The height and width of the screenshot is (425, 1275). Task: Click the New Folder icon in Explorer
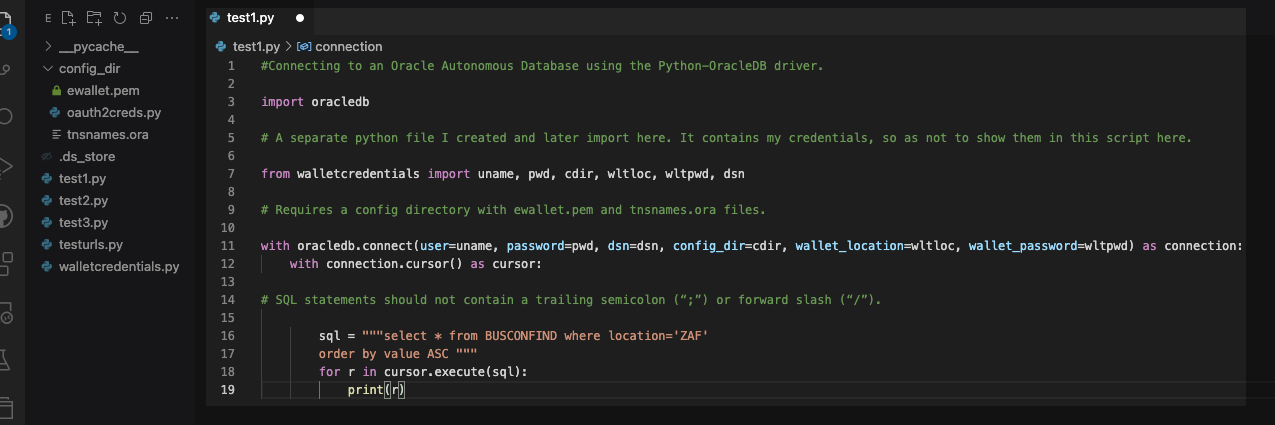pos(94,17)
